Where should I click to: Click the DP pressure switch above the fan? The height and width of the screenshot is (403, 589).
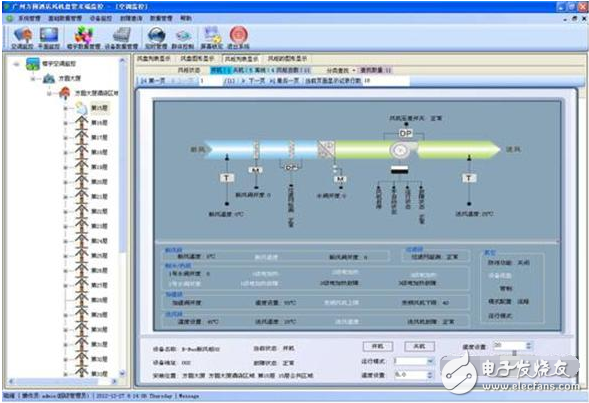pos(405,133)
